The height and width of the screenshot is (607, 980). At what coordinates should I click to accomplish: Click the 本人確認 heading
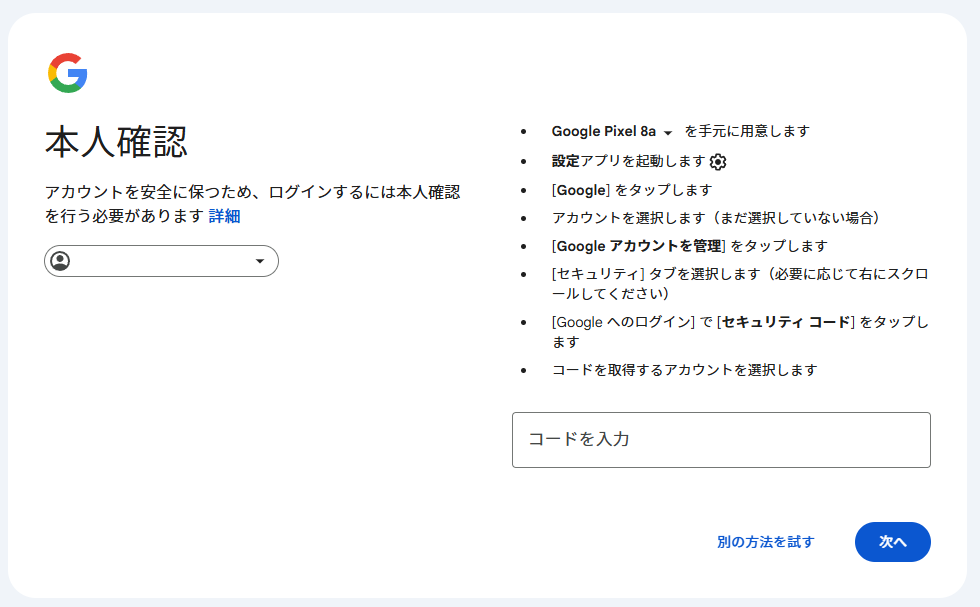(x=116, y=142)
